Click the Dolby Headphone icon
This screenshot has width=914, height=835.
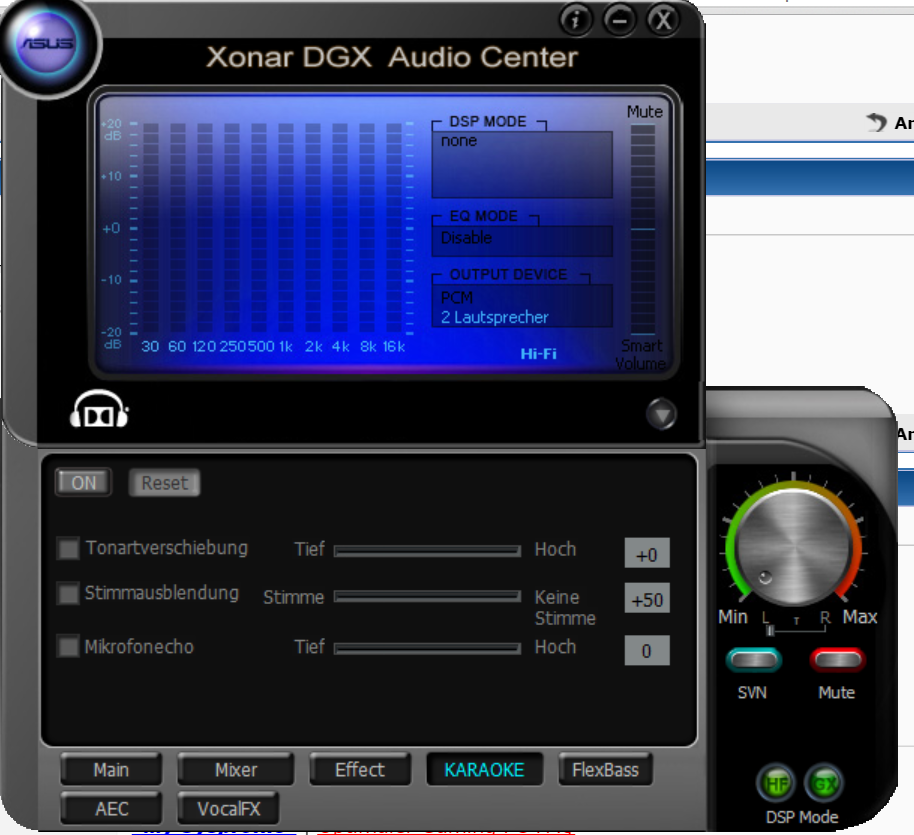[99, 409]
